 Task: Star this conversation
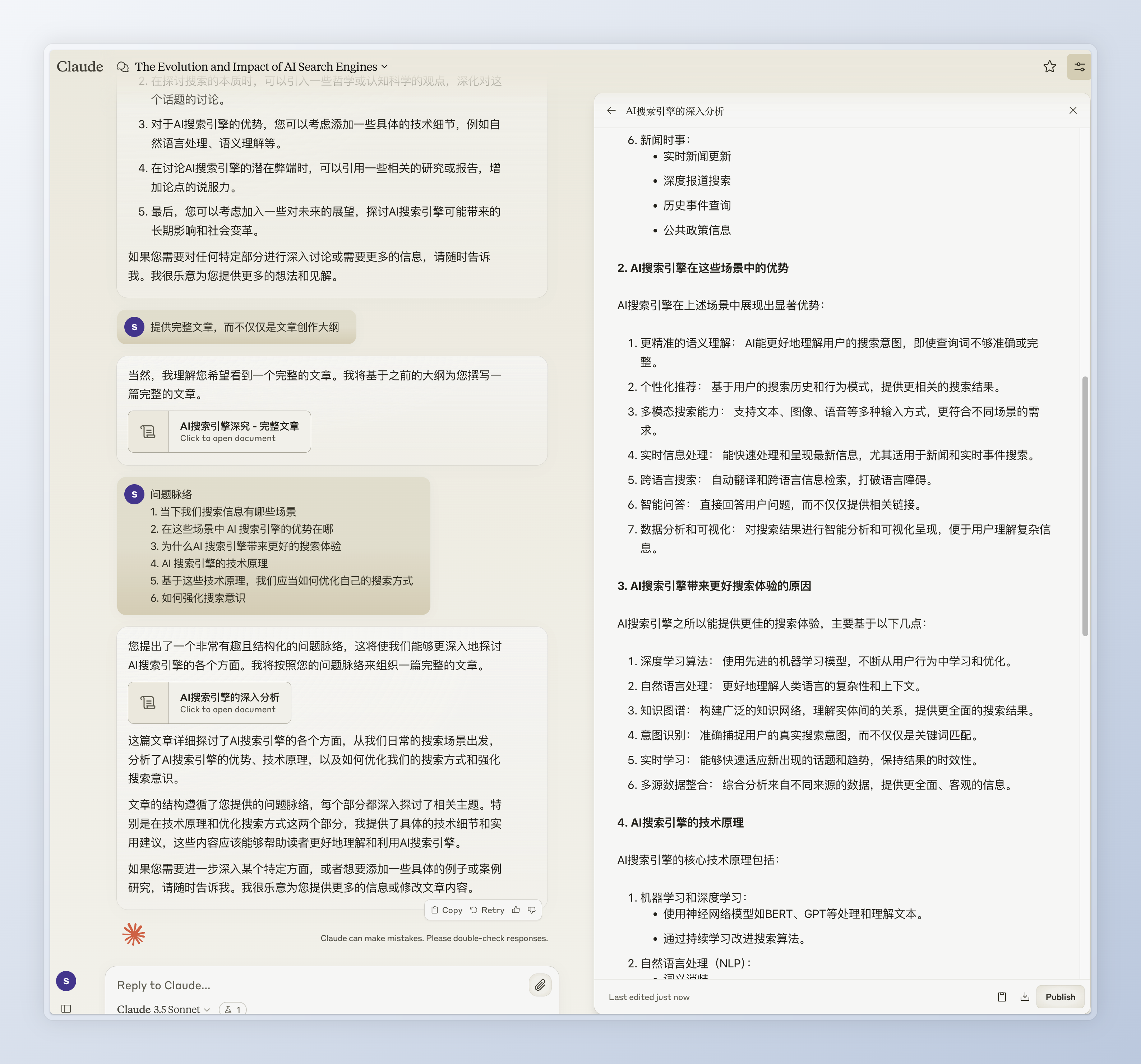pyautogui.click(x=1049, y=66)
